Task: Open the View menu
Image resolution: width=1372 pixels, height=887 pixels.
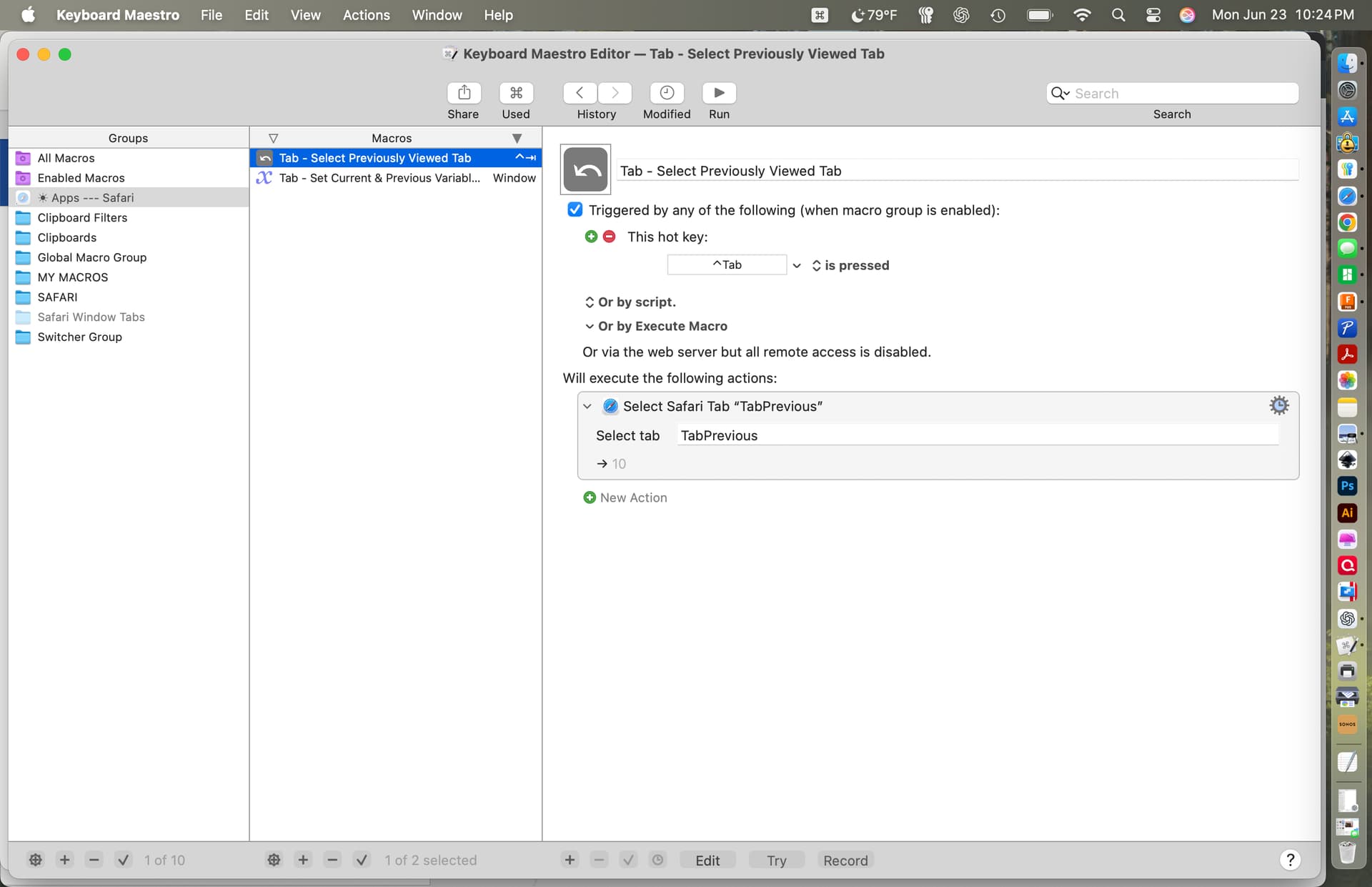Action: pos(305,15)
